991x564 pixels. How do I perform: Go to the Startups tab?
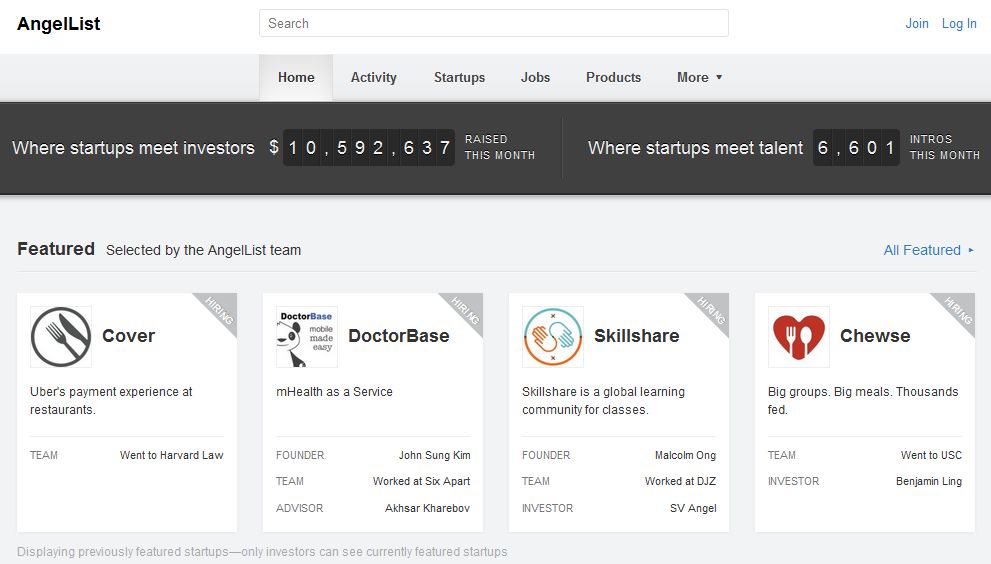(459, 77)
